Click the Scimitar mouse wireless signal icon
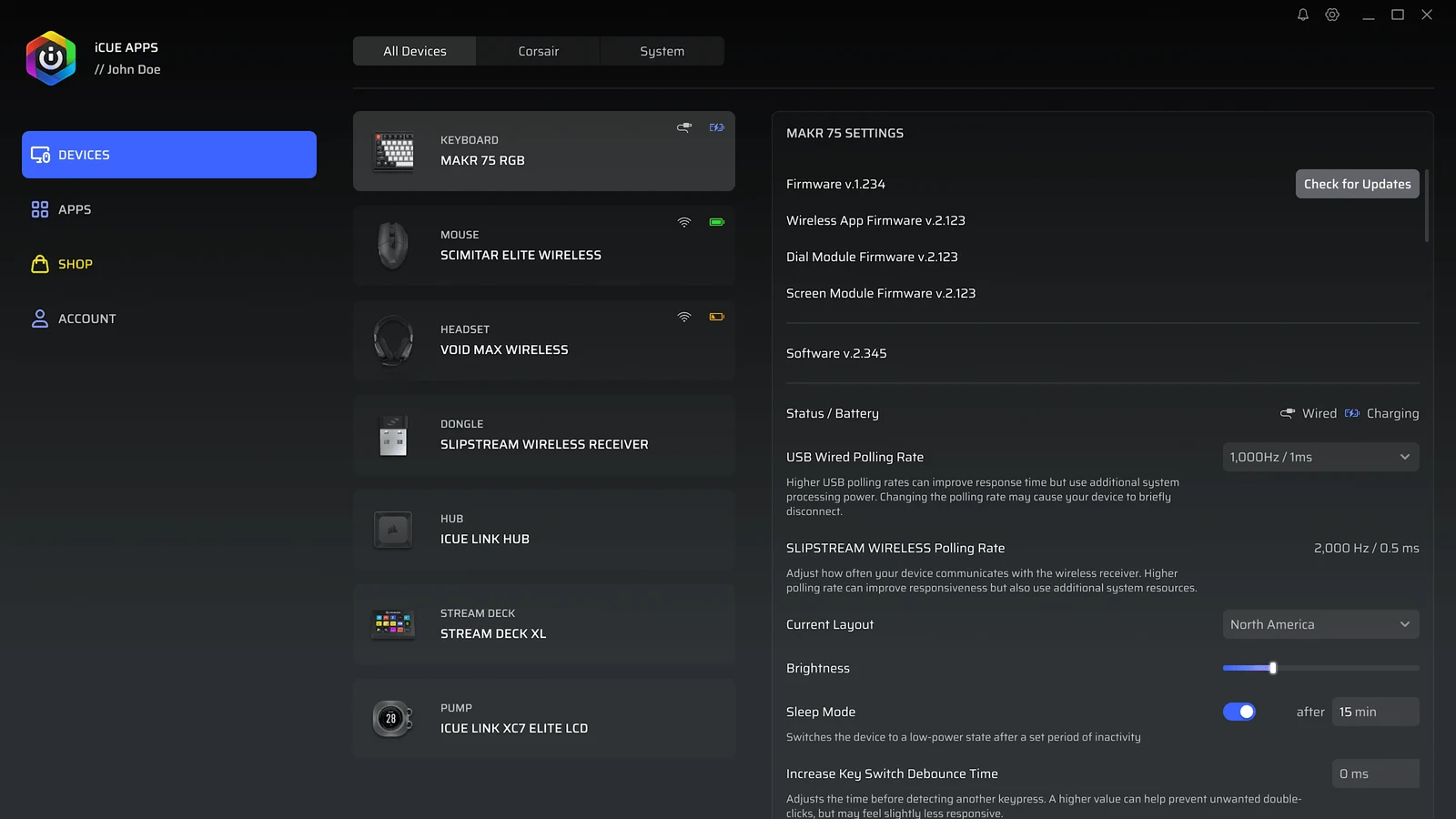The height and width of the screenshot is (819, 1456). pyautogui.click(x=684, y=222)
